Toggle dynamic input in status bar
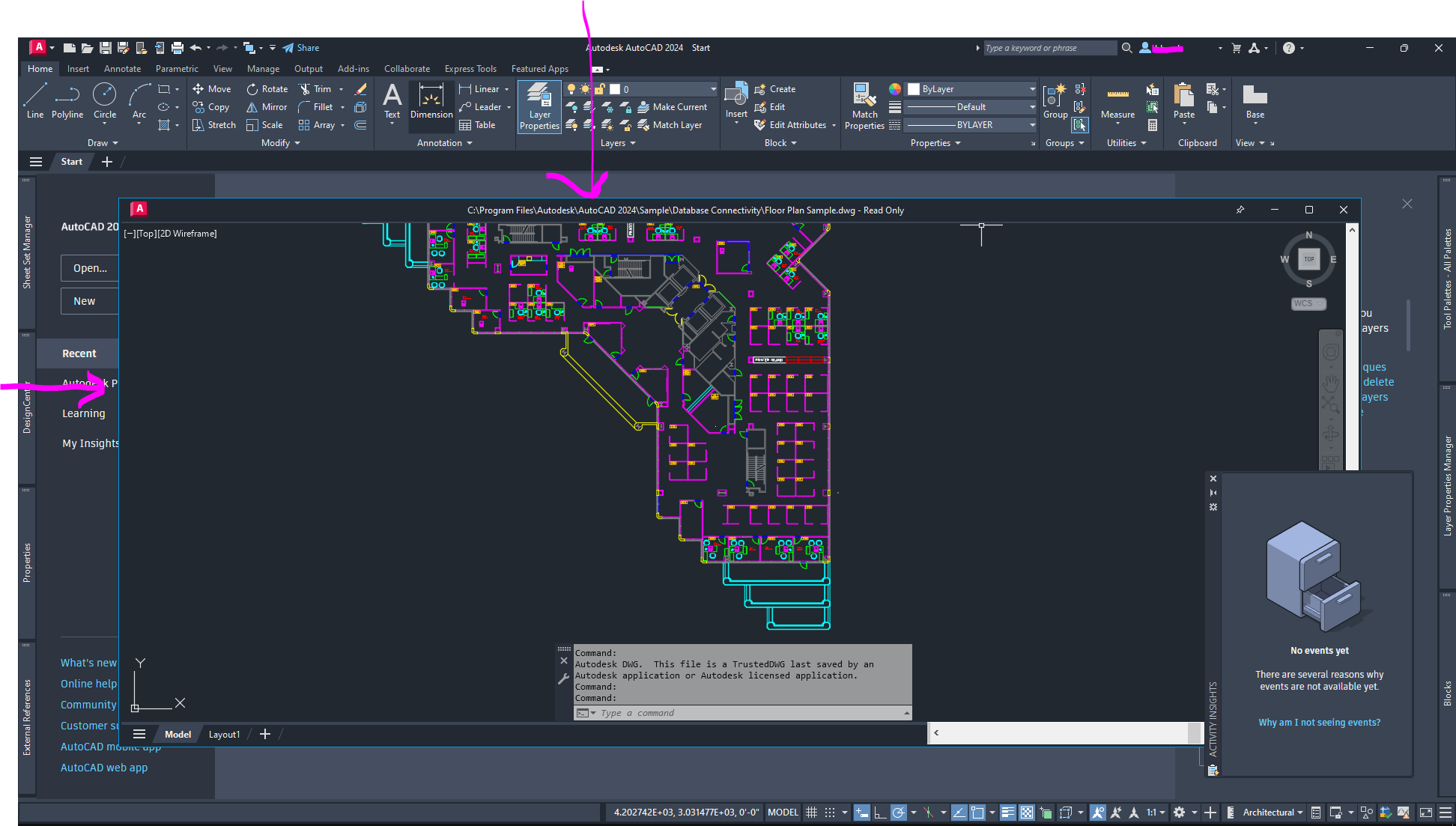 [862, 813]
